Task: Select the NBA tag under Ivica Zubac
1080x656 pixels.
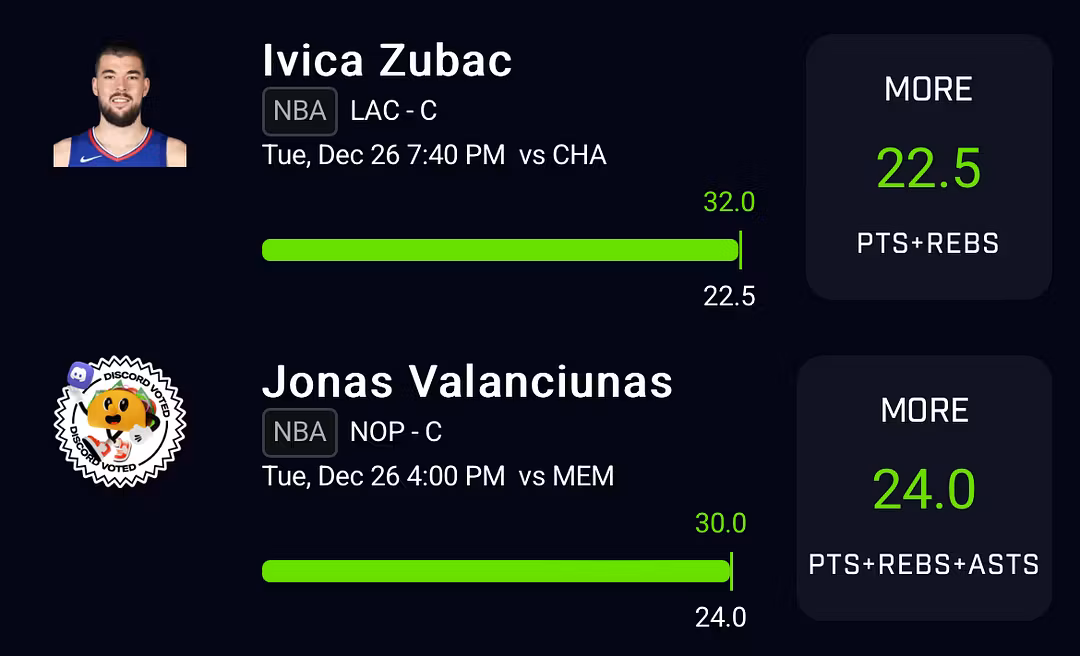Action: pos(300,111)
